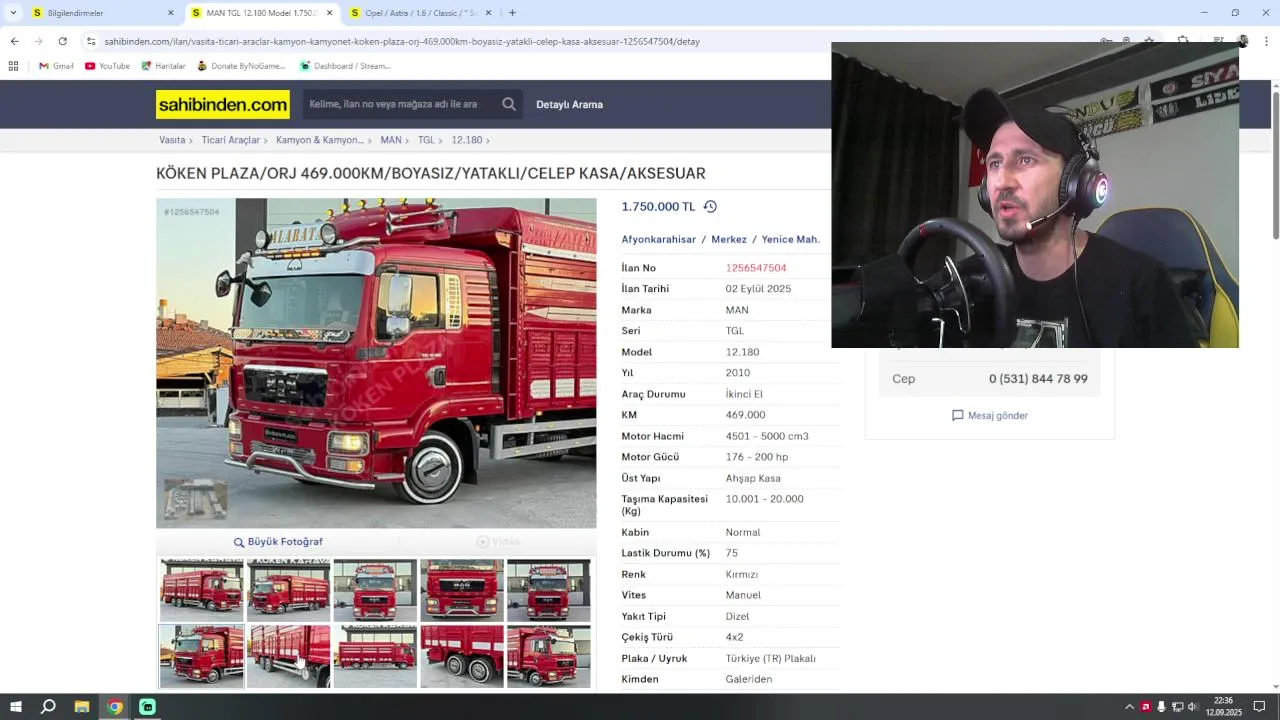This screenshot has height=720, width=1280.
Task: Select second thumbnail in top row
Action: (x=288, y=590)
